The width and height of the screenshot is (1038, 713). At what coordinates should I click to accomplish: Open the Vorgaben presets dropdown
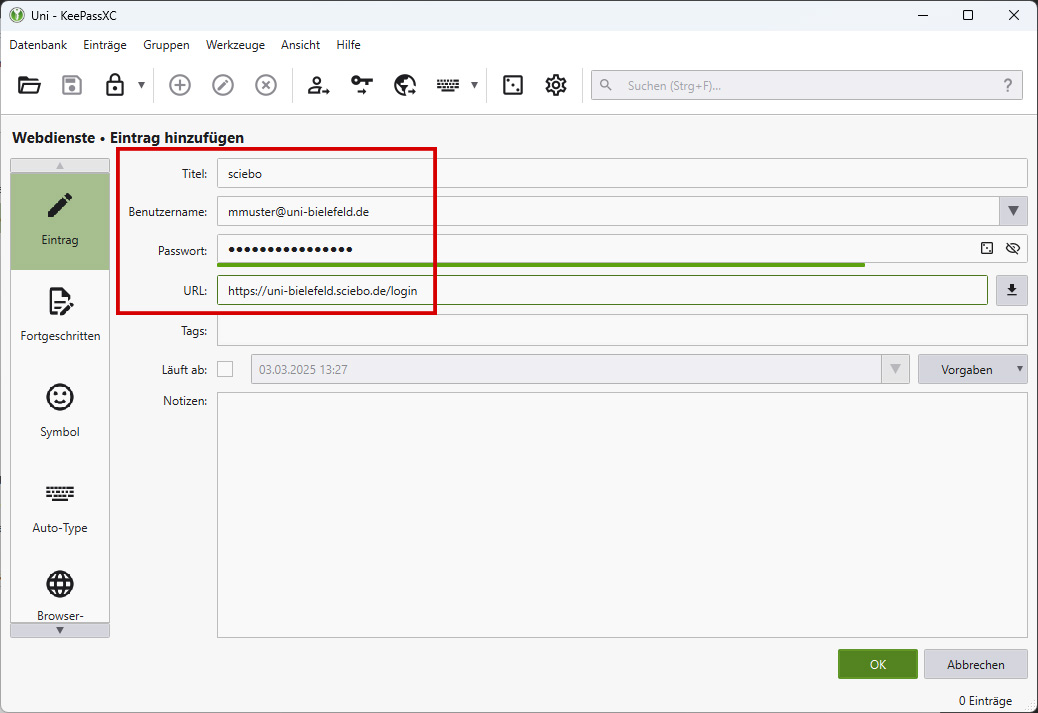coord(972,369)
